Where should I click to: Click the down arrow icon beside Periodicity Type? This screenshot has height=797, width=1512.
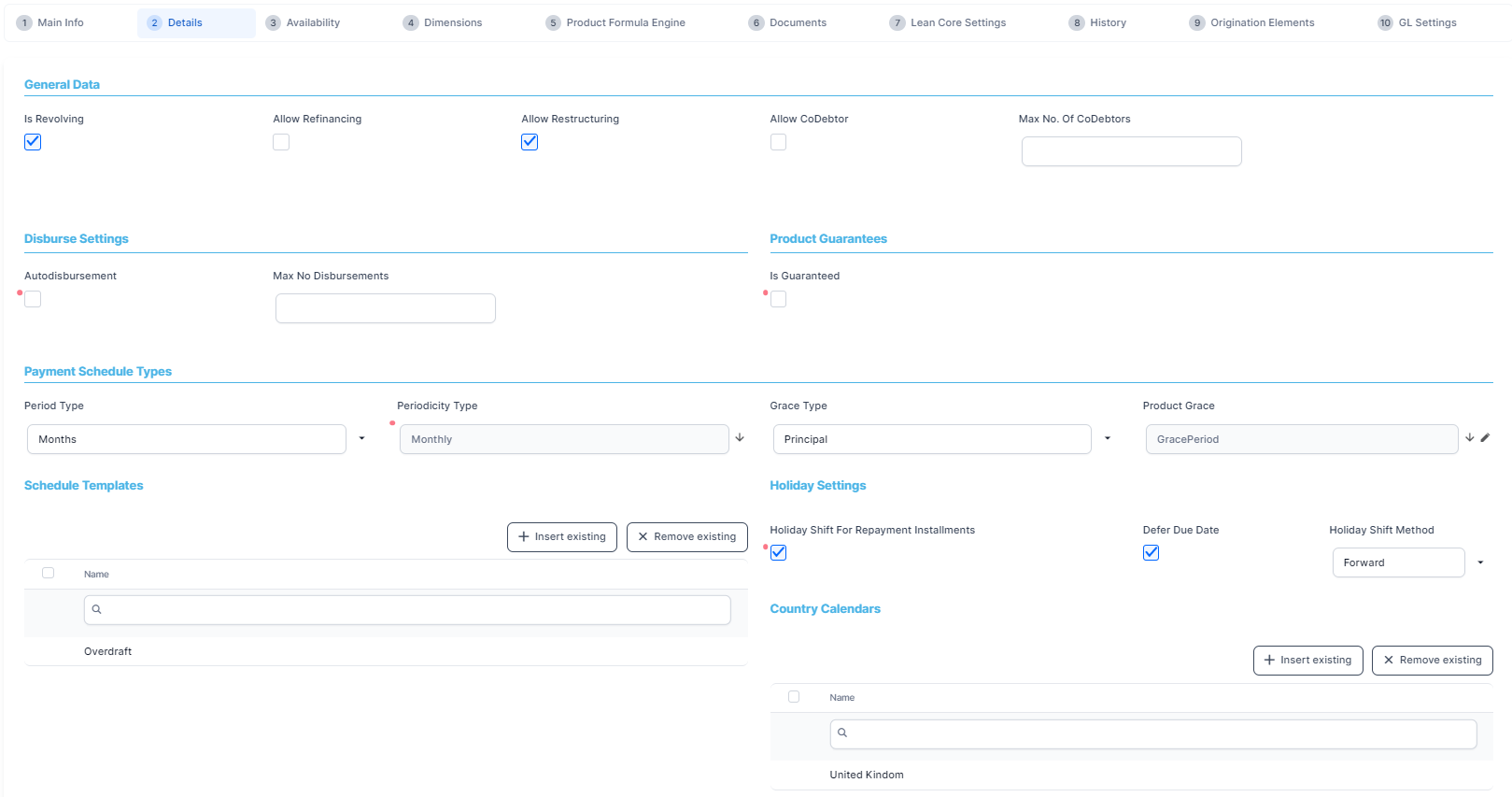coord(740,437)
